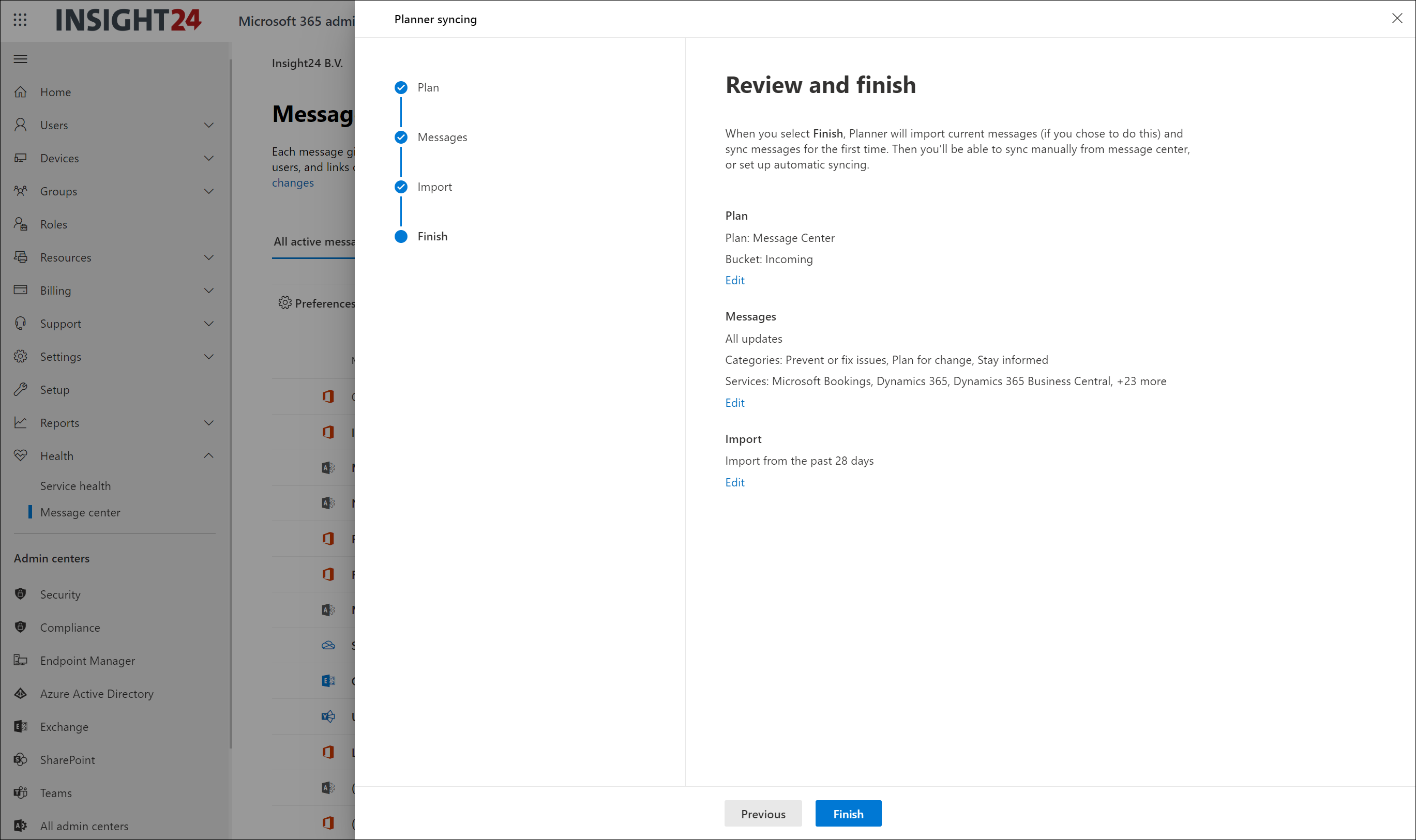
Task: Click the Teams admin center icon
Action: coord(20,792)
